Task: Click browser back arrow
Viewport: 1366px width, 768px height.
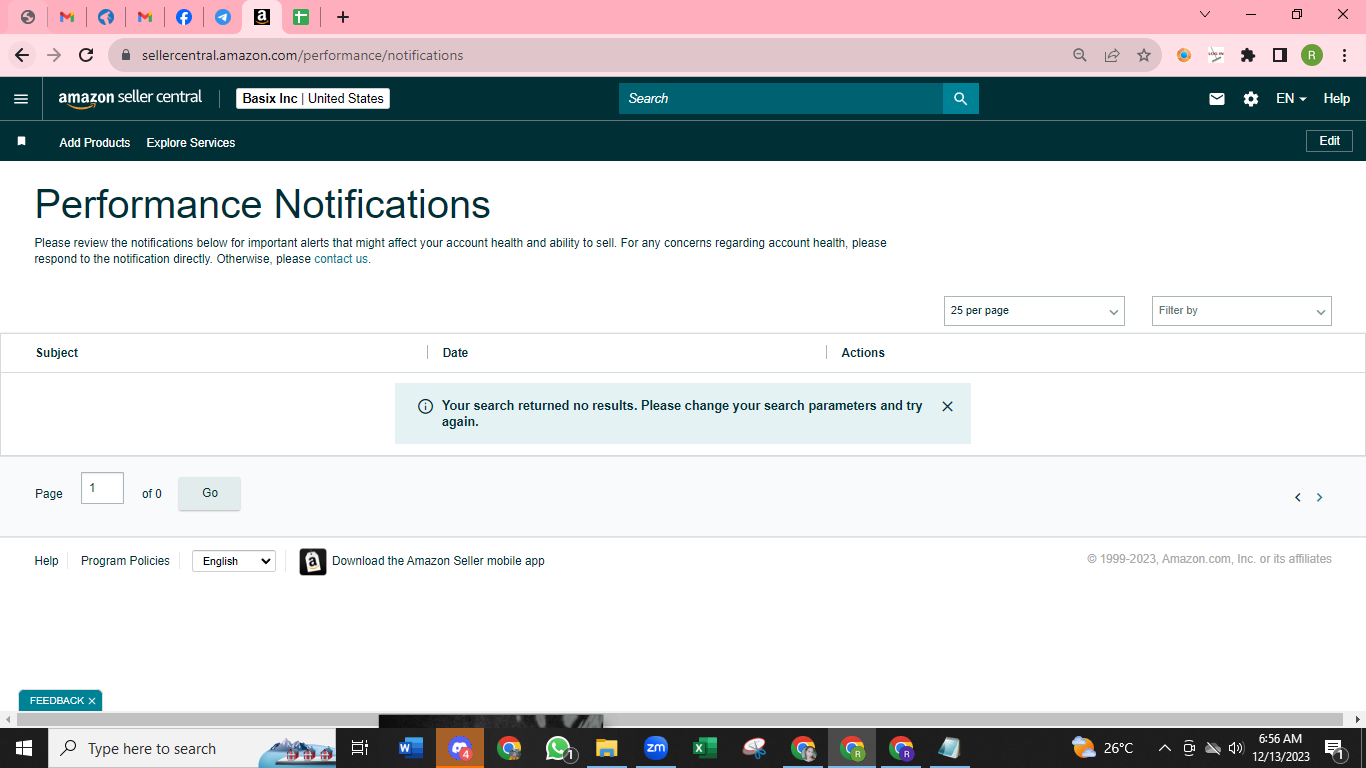Action: (x=22, y=55)
